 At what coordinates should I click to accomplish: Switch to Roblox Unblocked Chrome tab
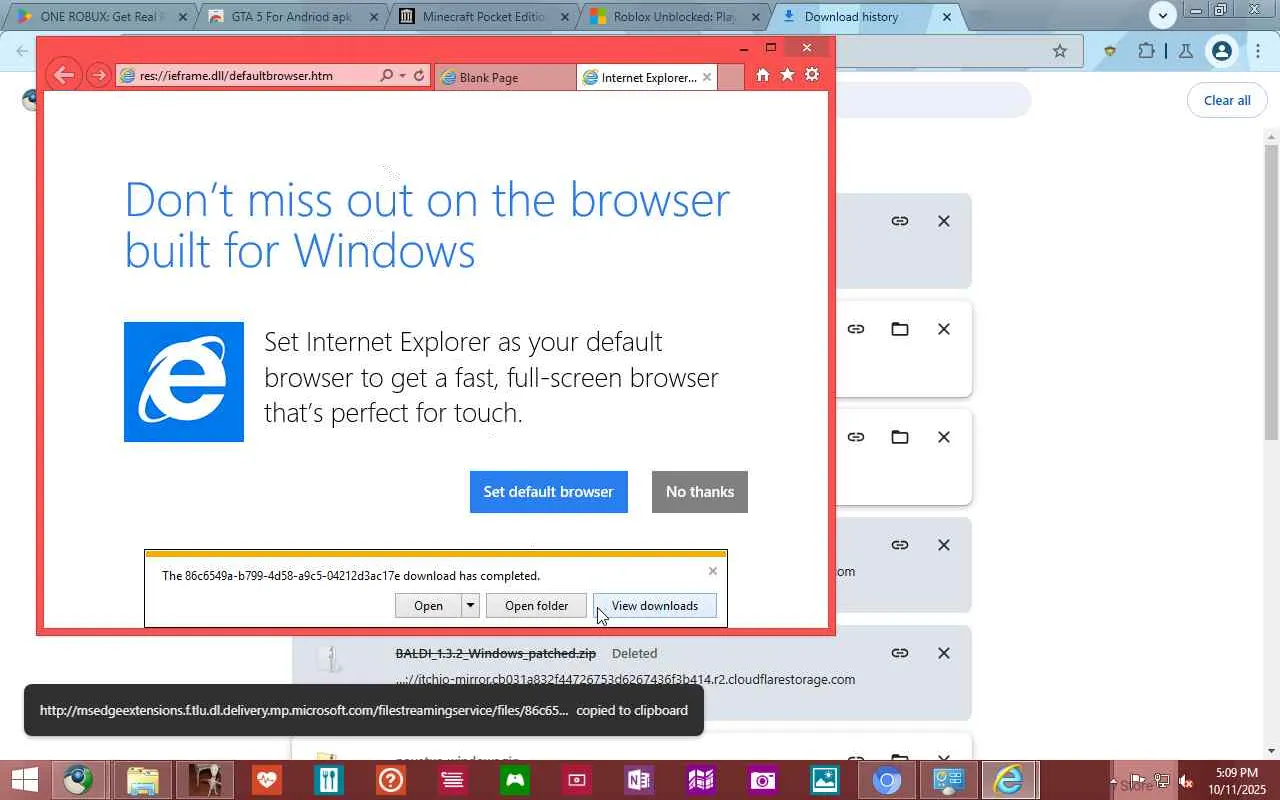pos(675,17)
